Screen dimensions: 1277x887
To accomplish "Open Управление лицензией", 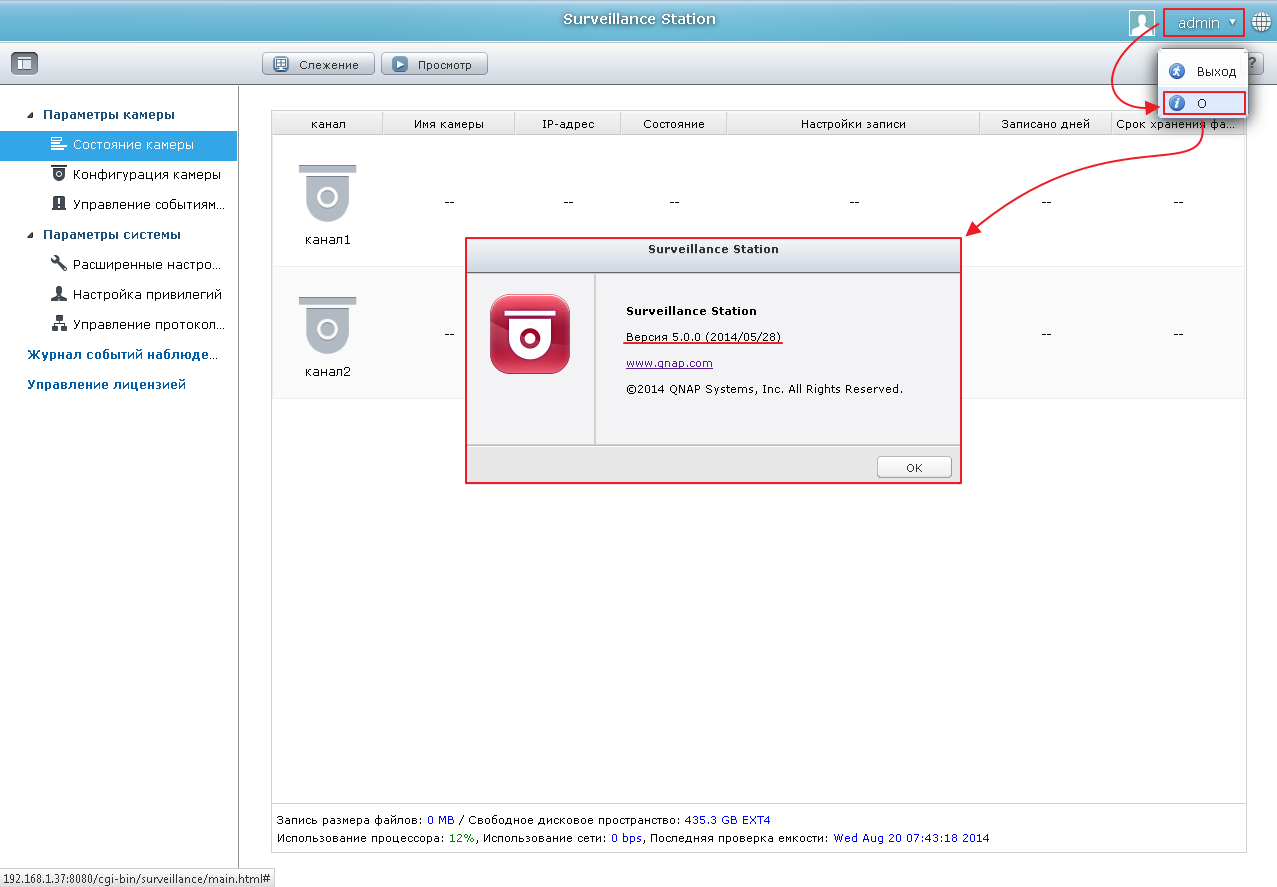I will point(106,384).
